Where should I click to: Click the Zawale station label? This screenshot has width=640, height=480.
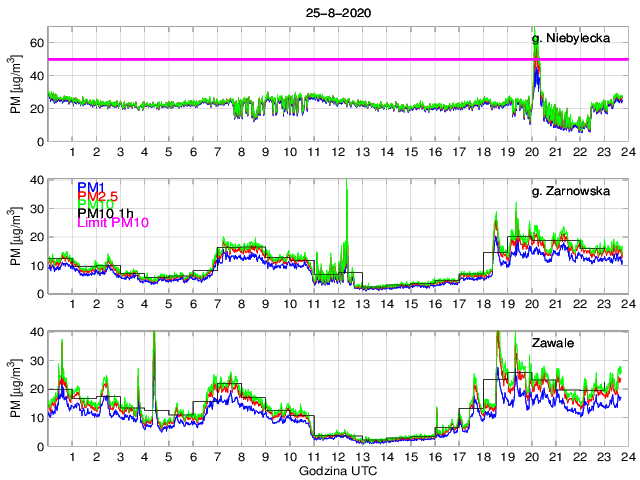click(551, 343)
